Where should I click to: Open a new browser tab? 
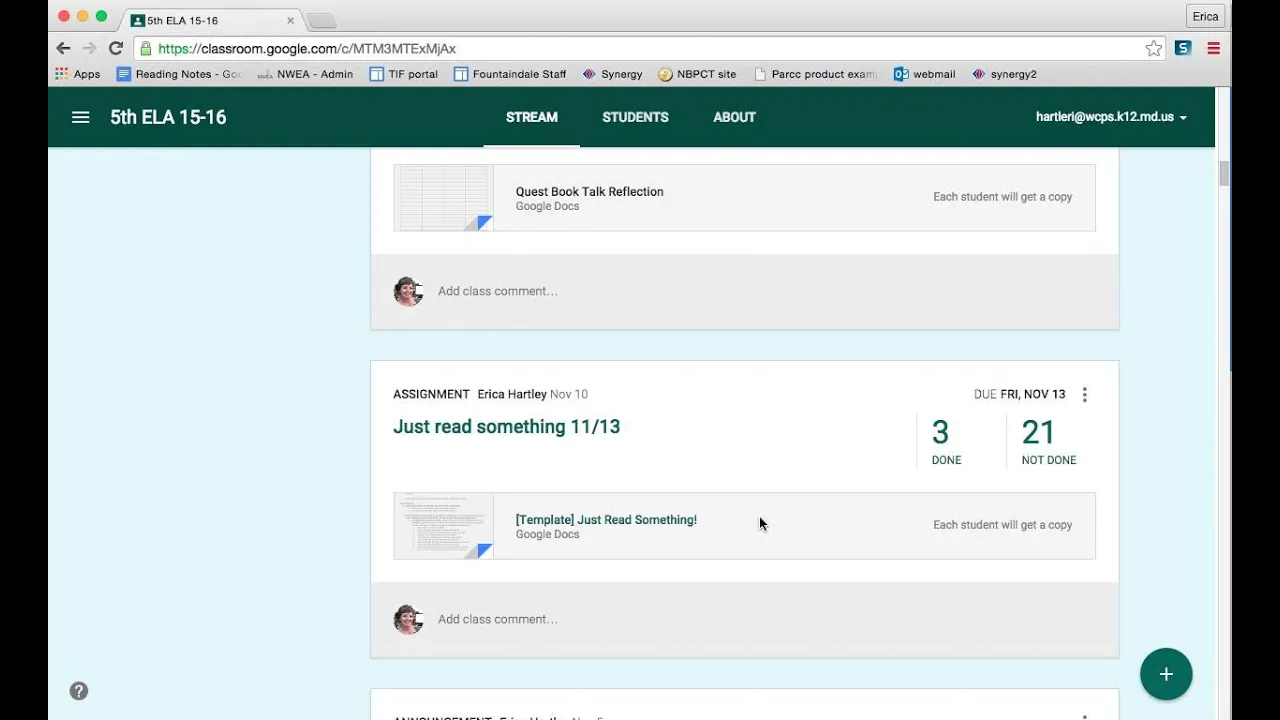[320, 21]
